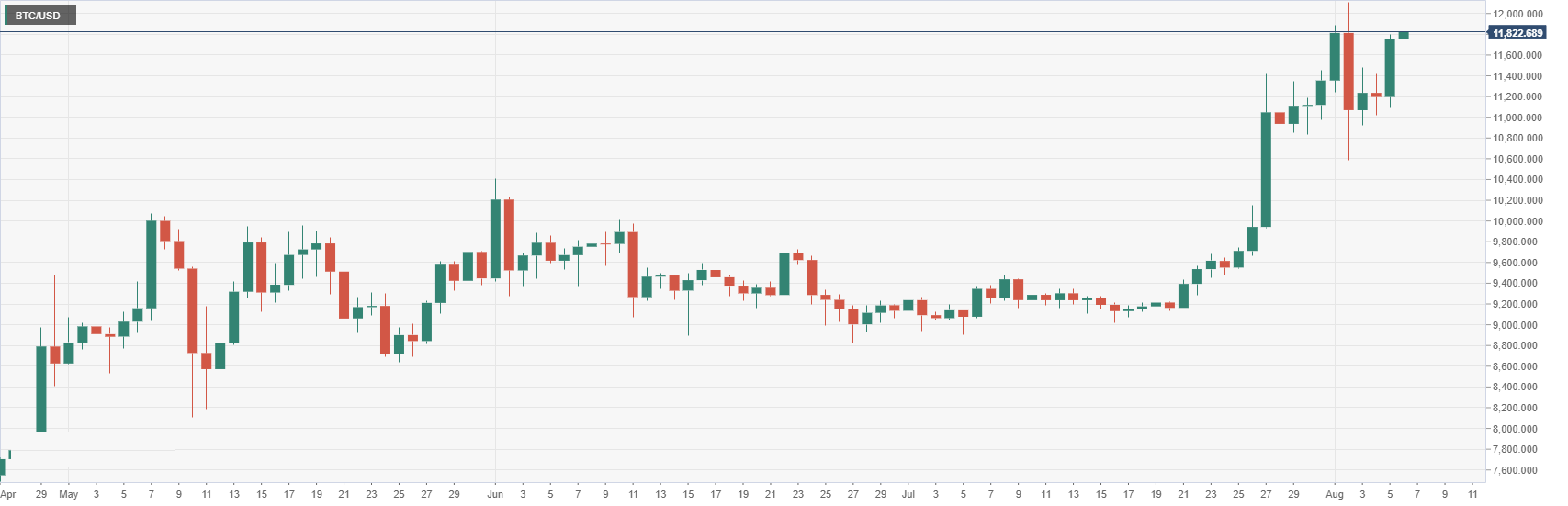Click the big red candle on August 2
The image size is (1568, 506).
[x=1348, y=72]
